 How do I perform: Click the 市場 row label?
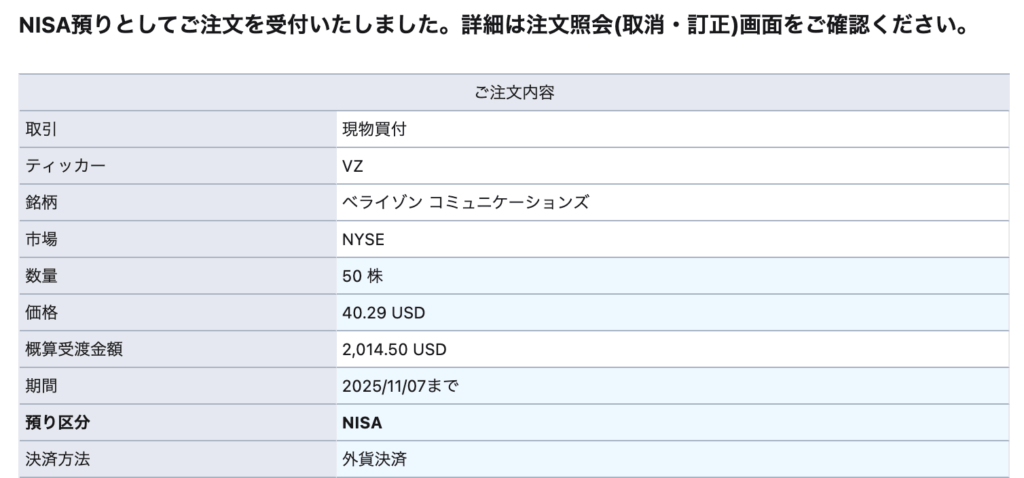pyautogui.click(x=42, y=239)
